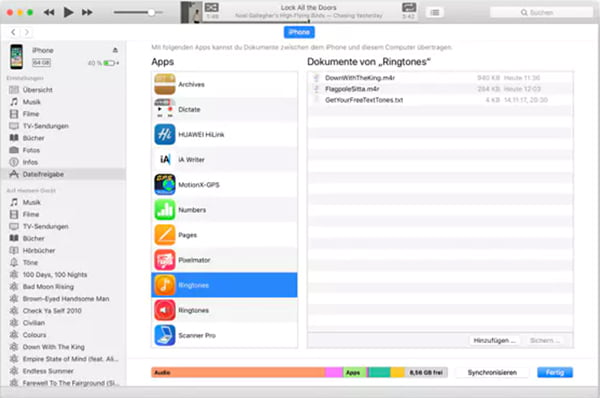
Task: Select the HUAWEI HiLink app icon
Action: pyautogui.click(x=165, y=134)
